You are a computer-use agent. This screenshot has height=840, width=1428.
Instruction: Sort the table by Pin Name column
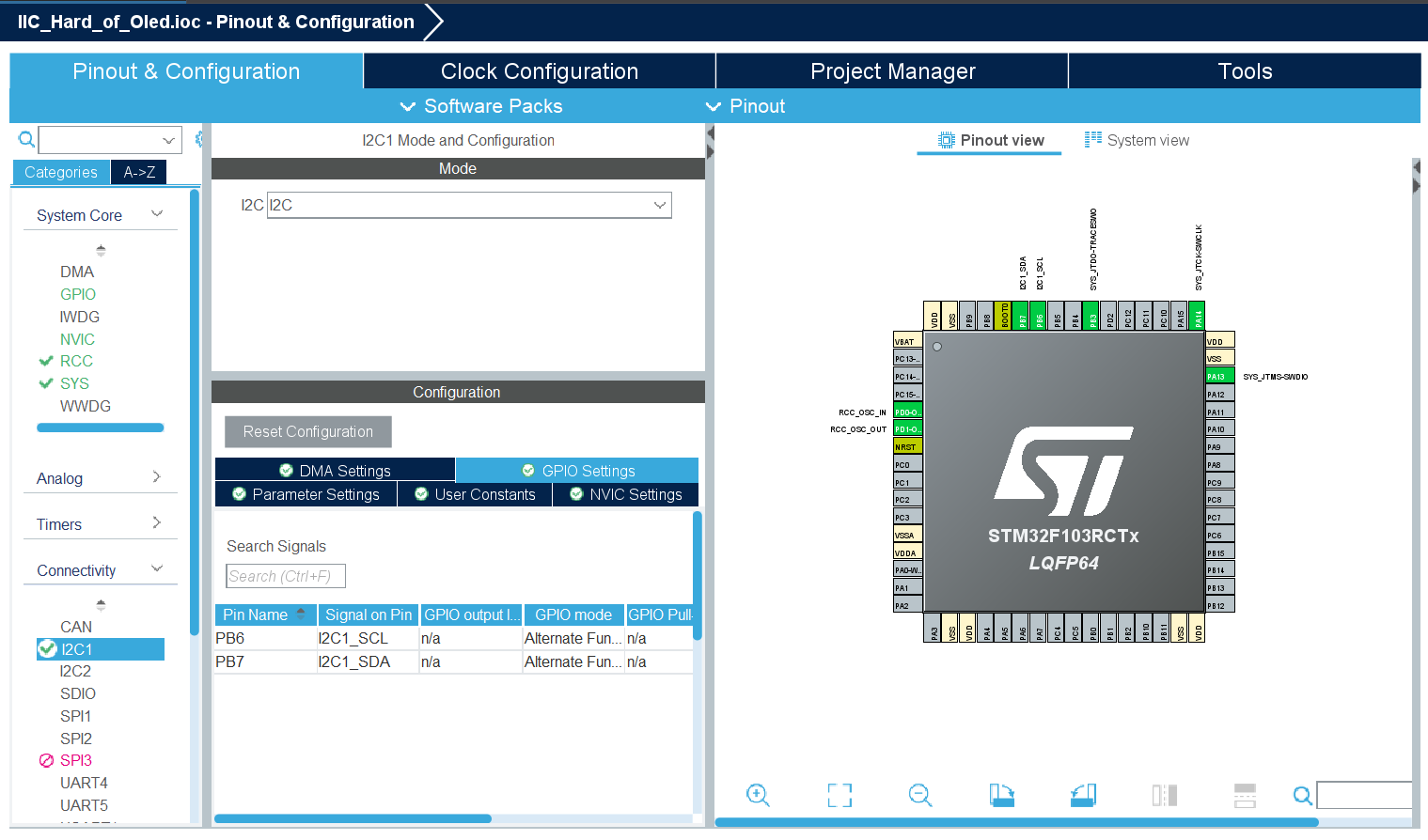click(266, 614)
